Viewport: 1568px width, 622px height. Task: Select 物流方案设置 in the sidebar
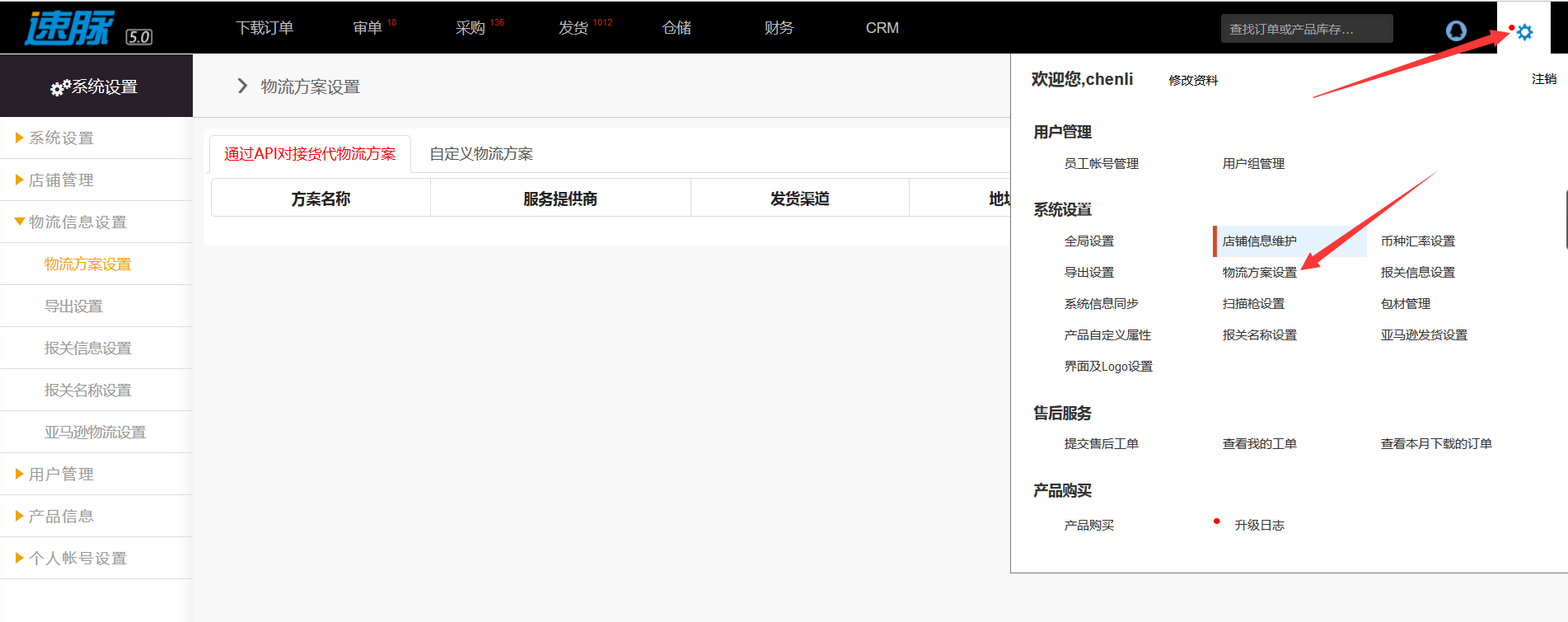tap(87, 264)
